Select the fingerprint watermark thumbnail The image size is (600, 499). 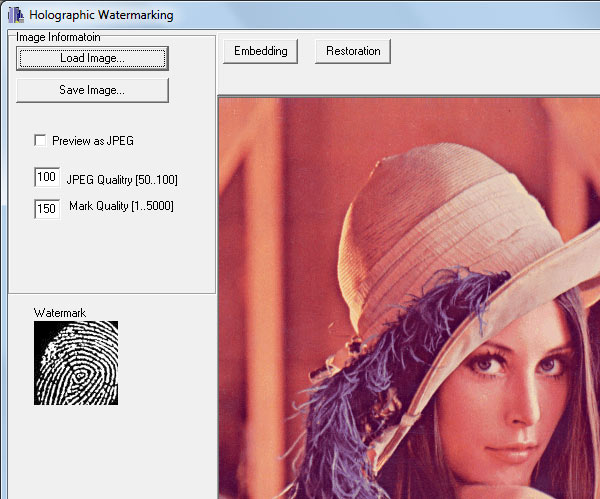[76, 363]
